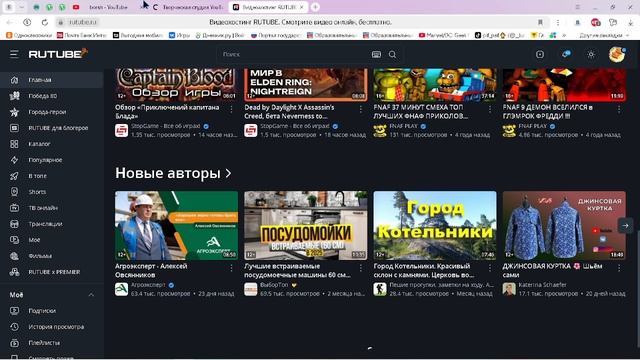Click the upload video plus icon
This screenshot has width=640, height=360.
pos(540,54)
